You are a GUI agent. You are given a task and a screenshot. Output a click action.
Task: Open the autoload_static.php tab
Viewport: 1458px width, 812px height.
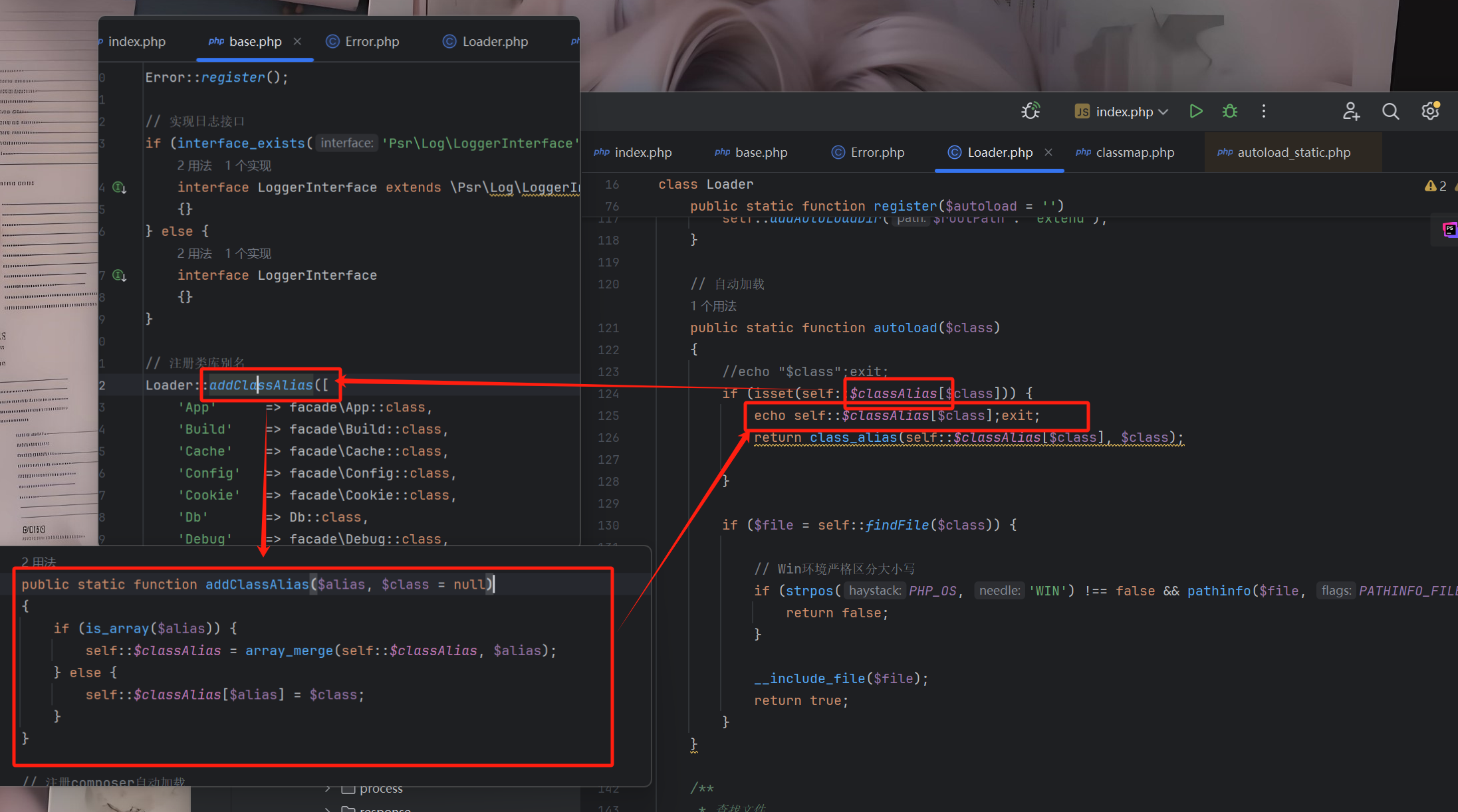tap(1293, 152)
